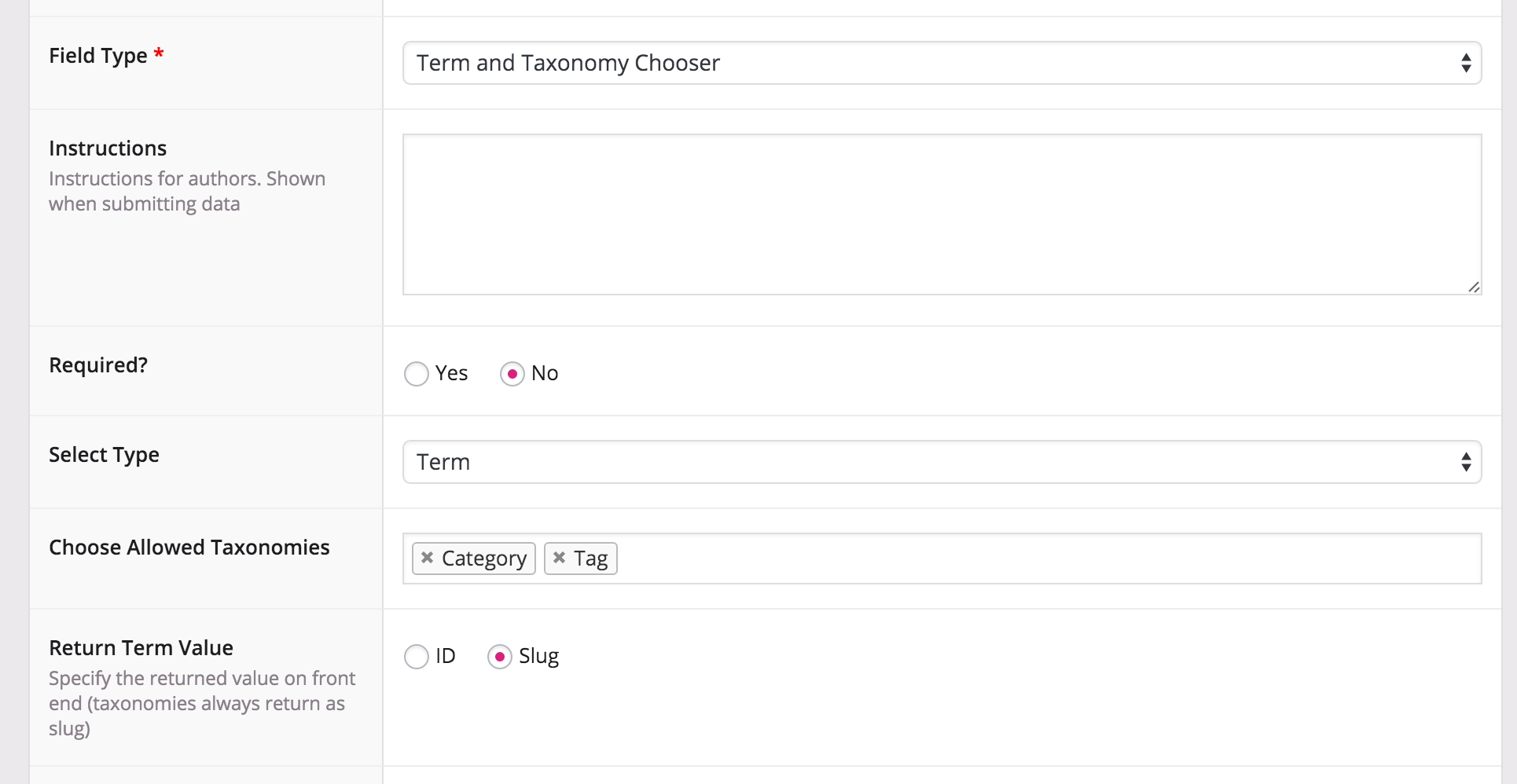The image size is (1517, 784).
Task: Open the Field Type dropdown
Action: [941, 63]
